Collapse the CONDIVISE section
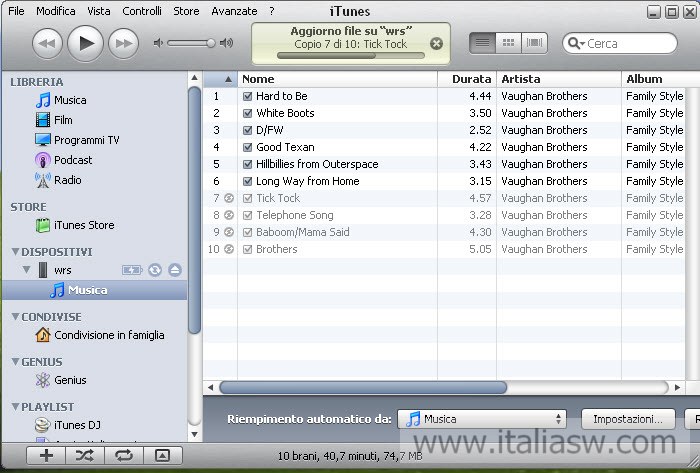Screen dimensions: 700x473 (15, 316)
